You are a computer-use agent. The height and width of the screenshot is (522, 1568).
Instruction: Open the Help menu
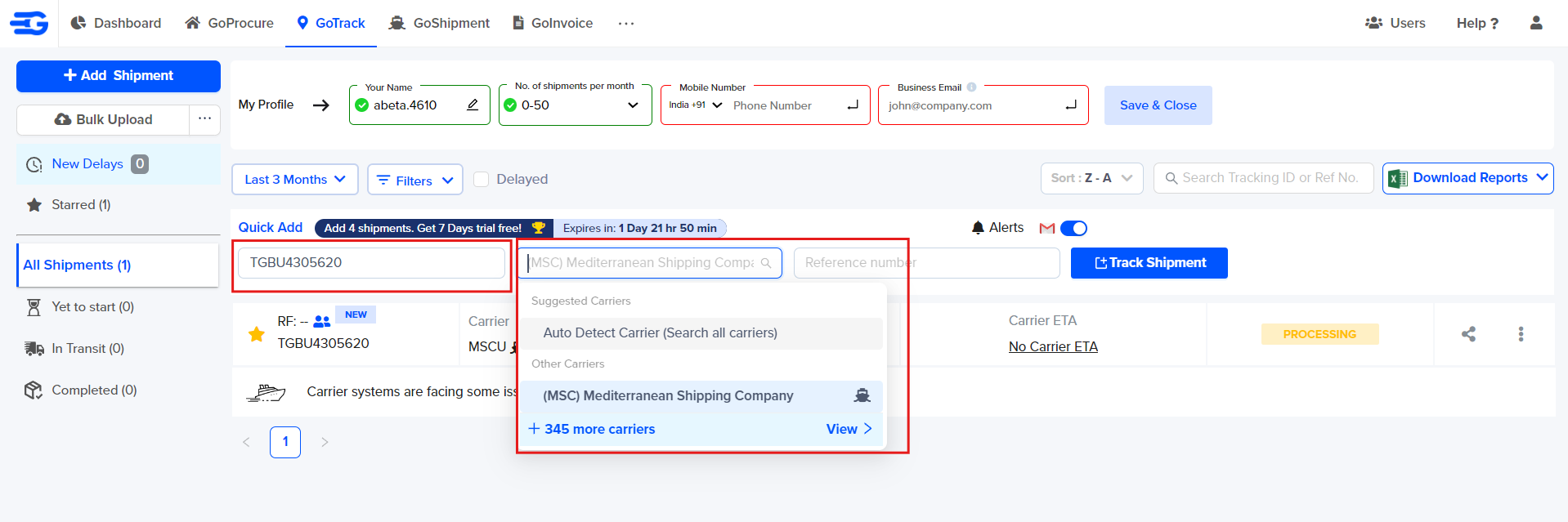(1477, 23)
